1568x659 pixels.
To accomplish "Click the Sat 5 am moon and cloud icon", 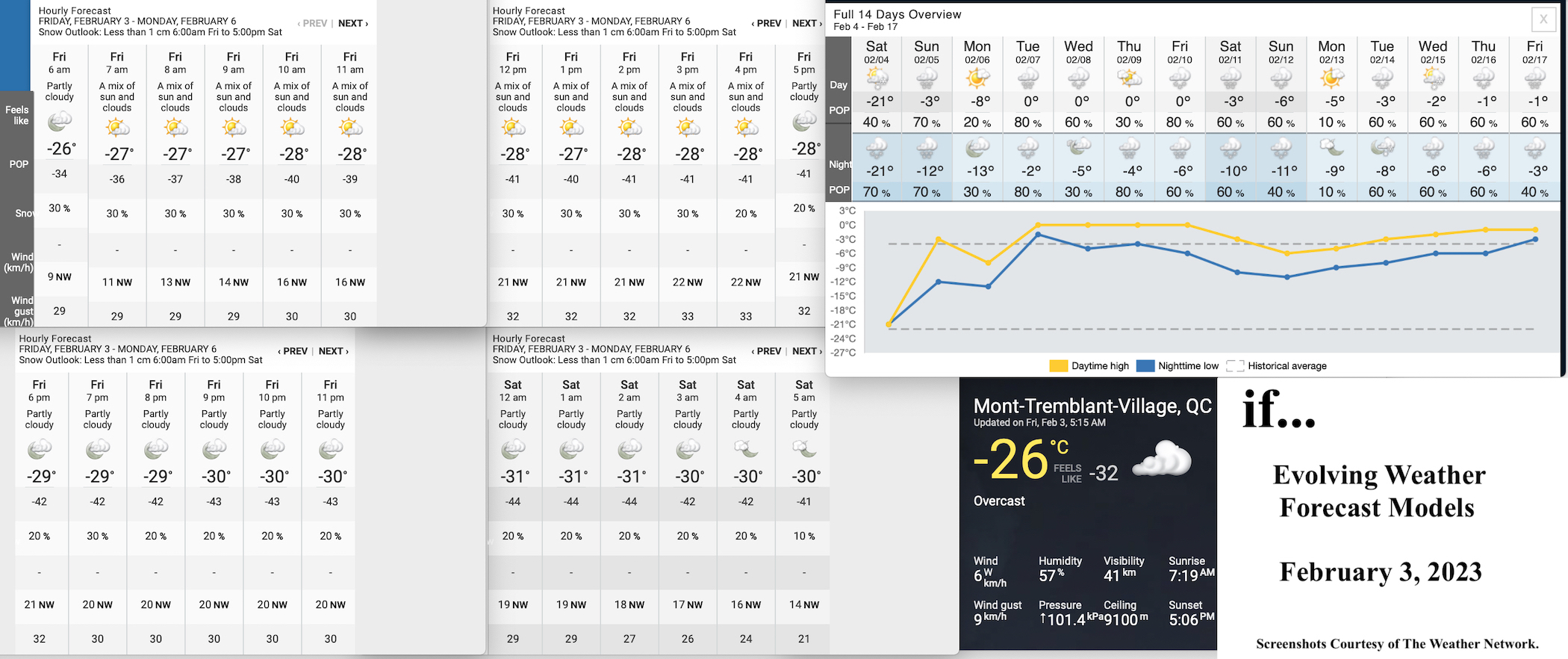I will [x=804, y=450].
